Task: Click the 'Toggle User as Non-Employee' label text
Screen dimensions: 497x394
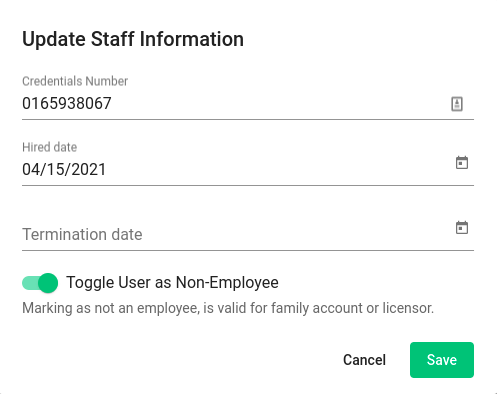Action: pyautogui.click(x=172, y=282)
